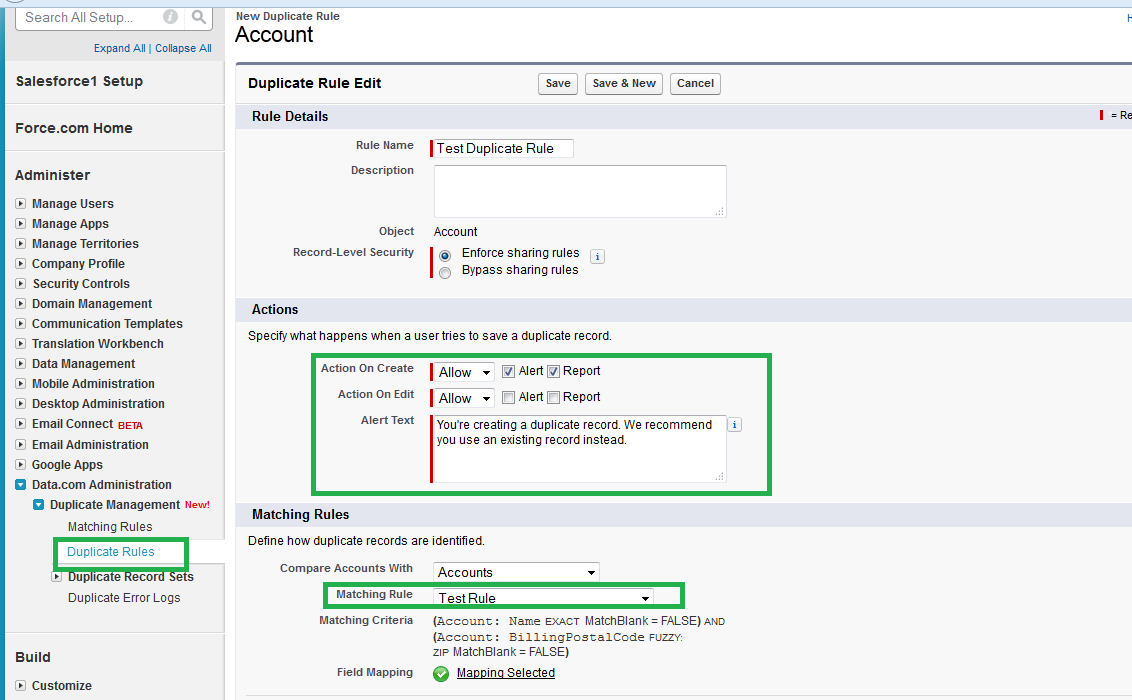Click in the Rule Name field

click(503, 149)
